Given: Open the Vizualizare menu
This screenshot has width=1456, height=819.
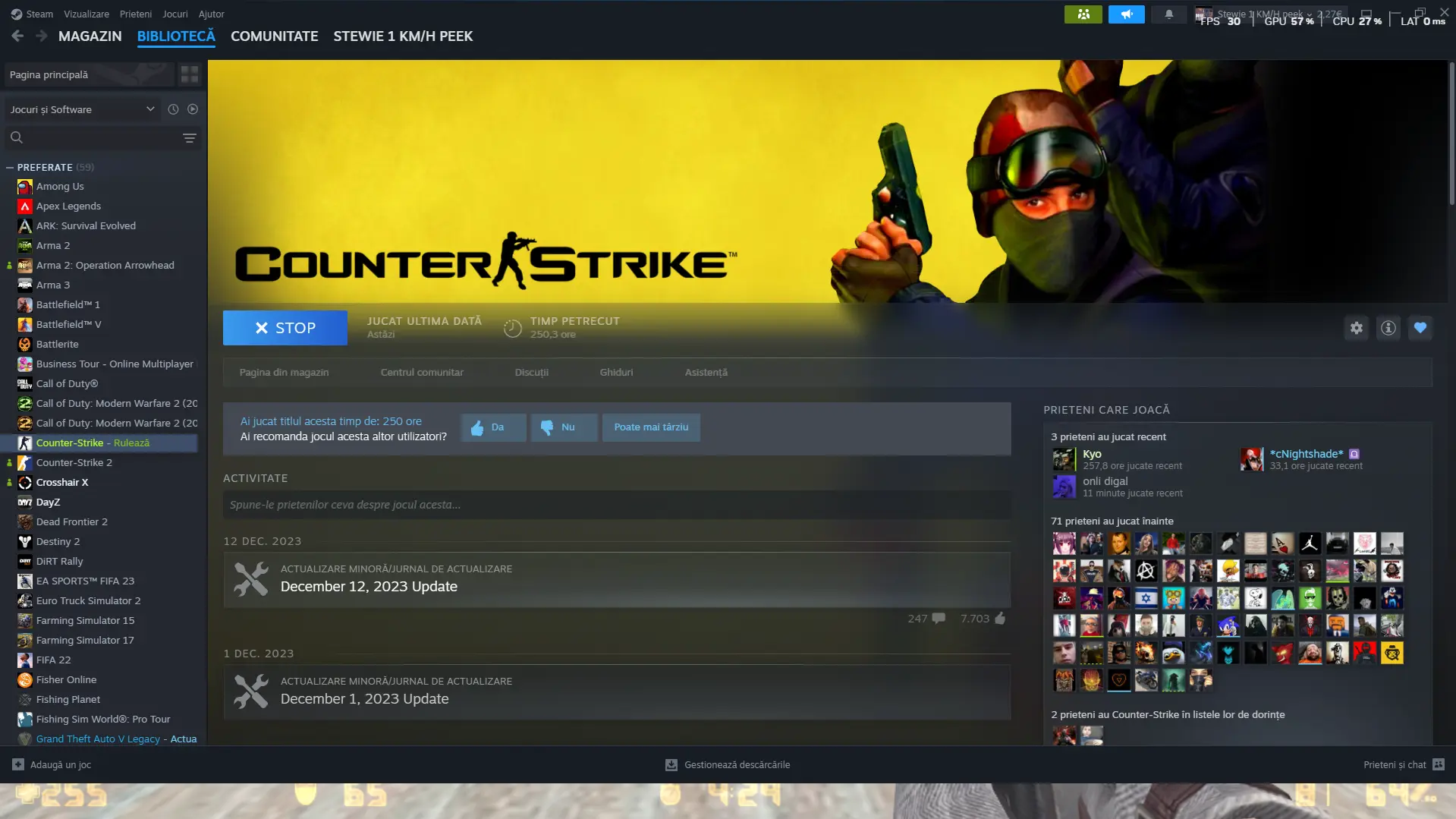Looking at the screenshot, I should point(86,14).
